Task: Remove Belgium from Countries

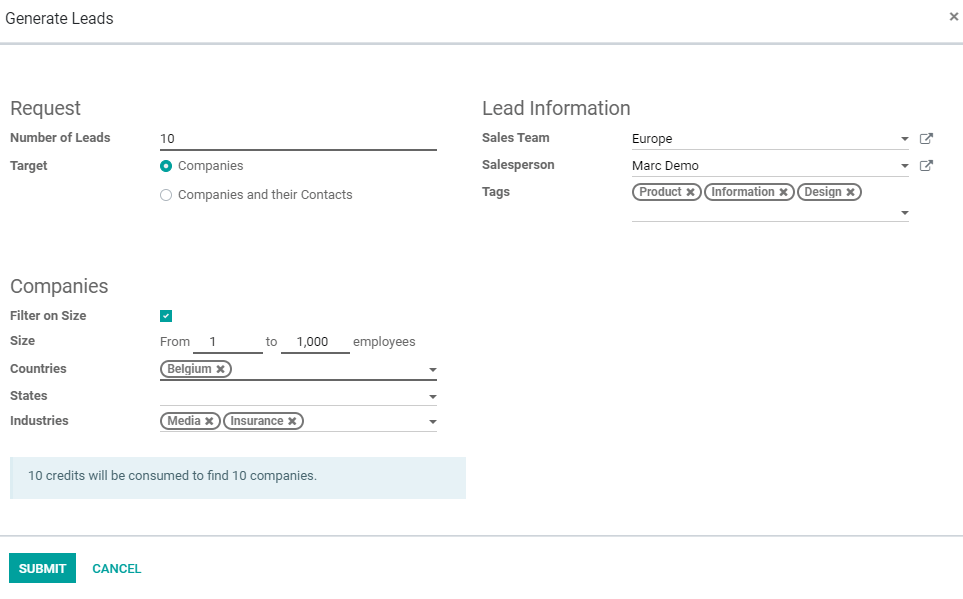Action: (220, 369)
